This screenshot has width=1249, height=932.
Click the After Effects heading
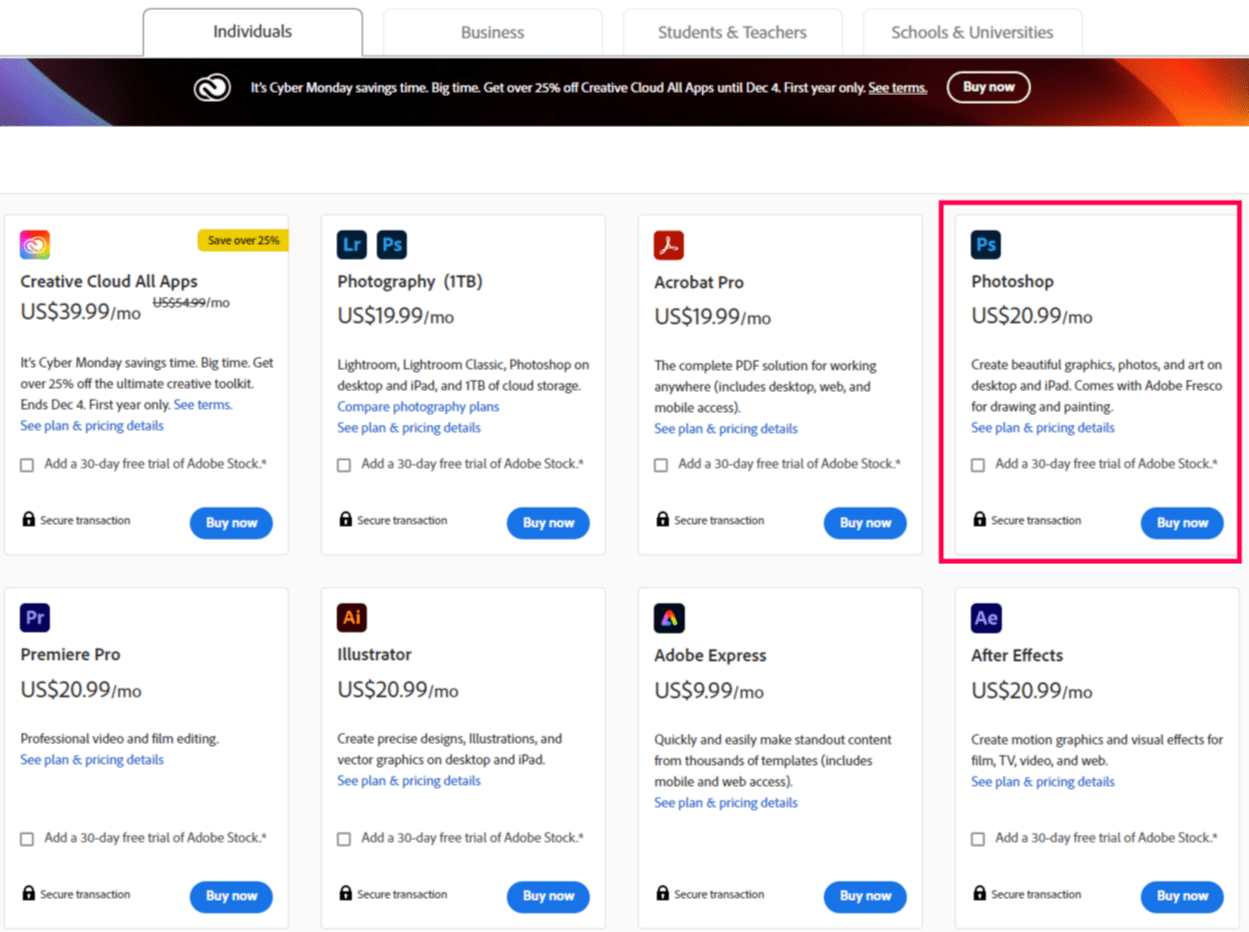[x=1017, y=656]
